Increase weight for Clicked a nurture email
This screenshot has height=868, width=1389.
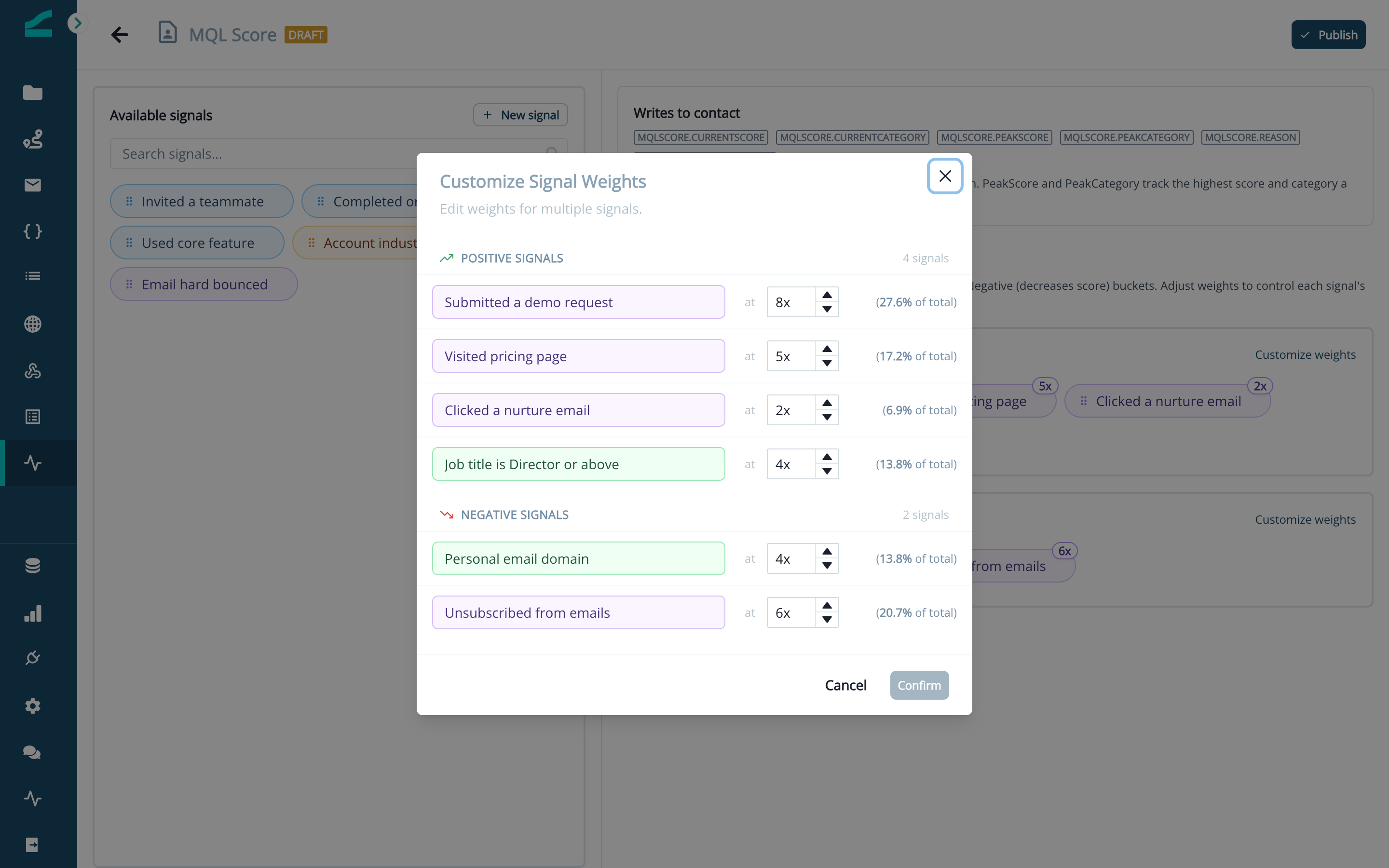(827, 403)
